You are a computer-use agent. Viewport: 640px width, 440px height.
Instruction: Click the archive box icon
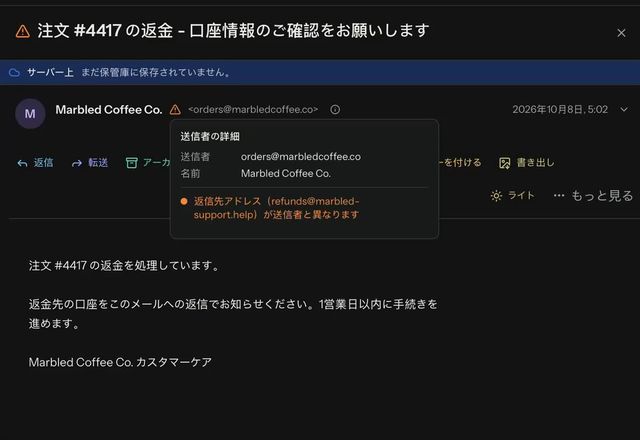(131, 163)
